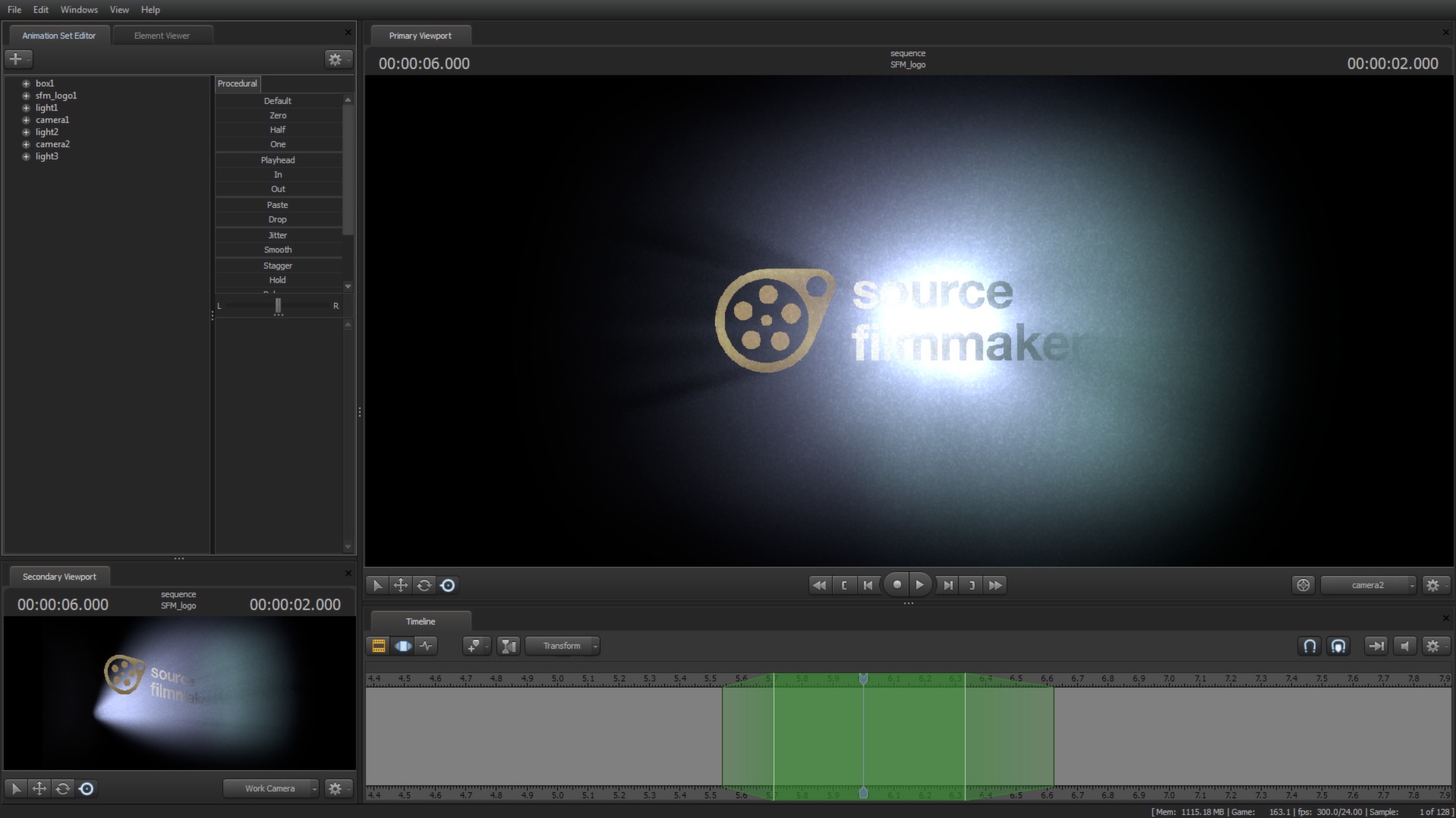Click the Smooth procedural preset button

tap(278, 249)
